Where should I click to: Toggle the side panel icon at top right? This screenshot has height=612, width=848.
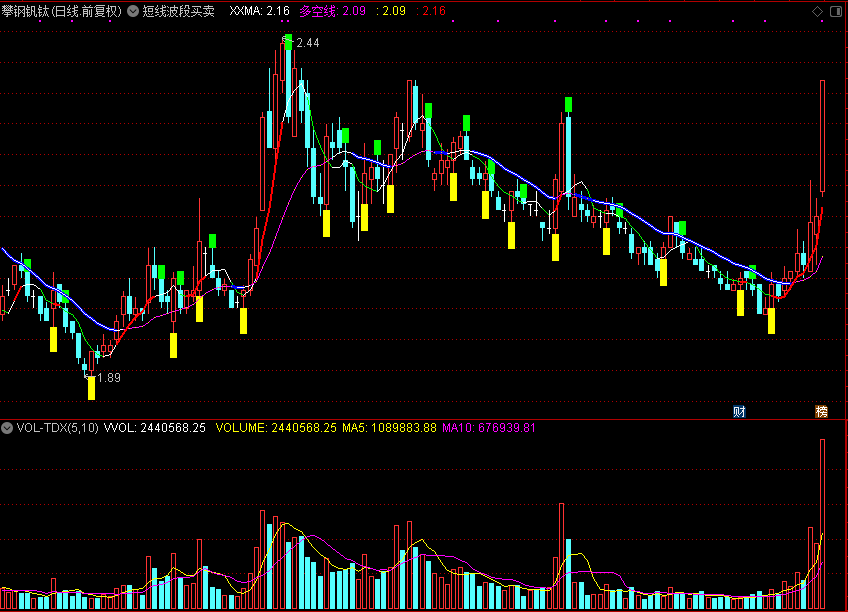tap(836, 11)
